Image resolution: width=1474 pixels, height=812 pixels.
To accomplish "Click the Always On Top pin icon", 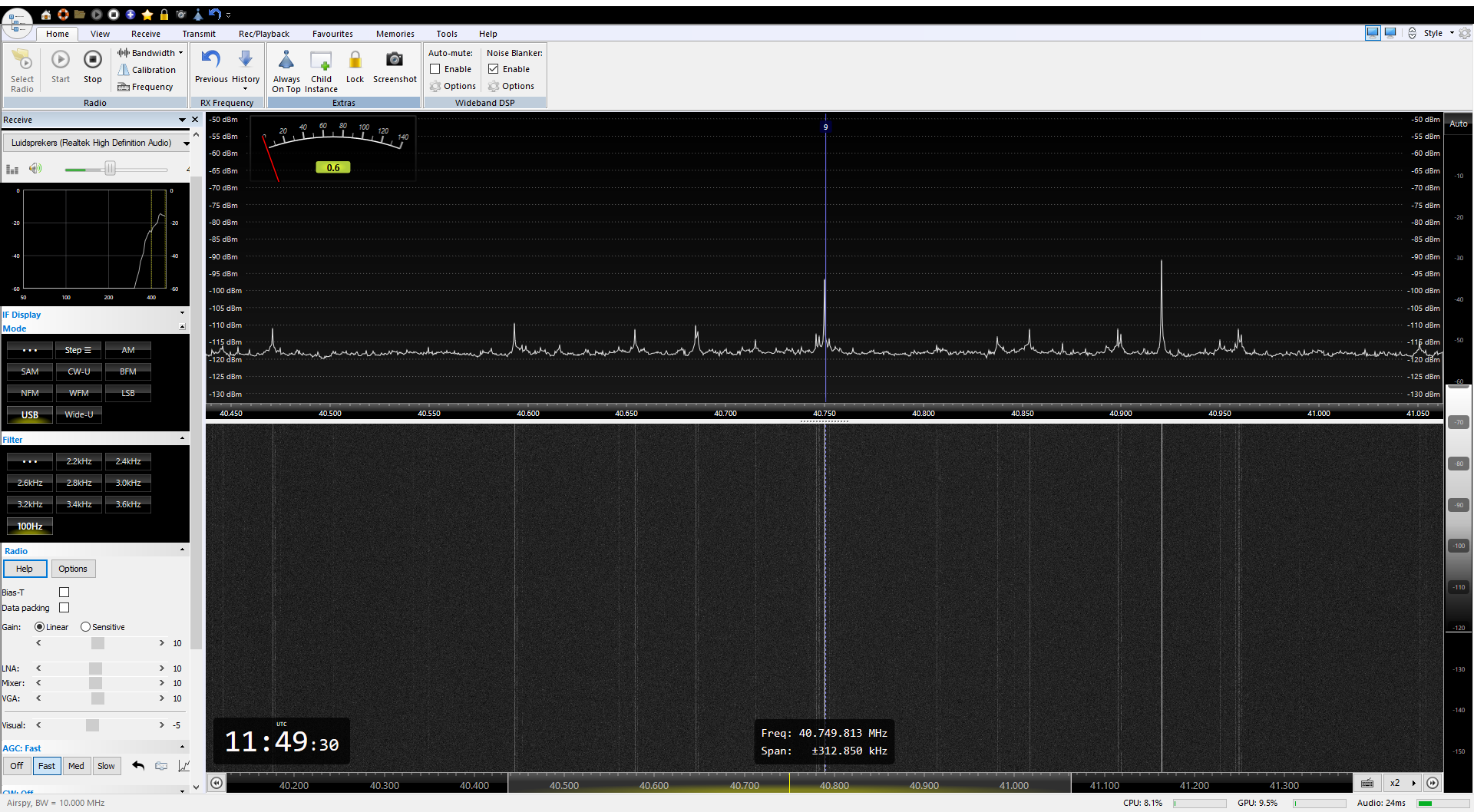I will pyautogui.click(x=286, y=61).
